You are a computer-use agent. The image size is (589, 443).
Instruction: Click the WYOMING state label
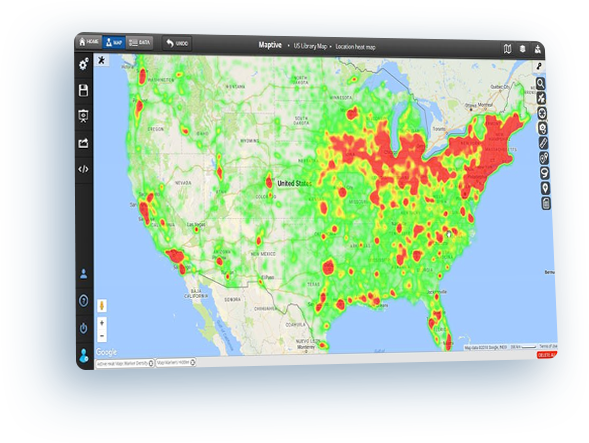click(250, 141)
